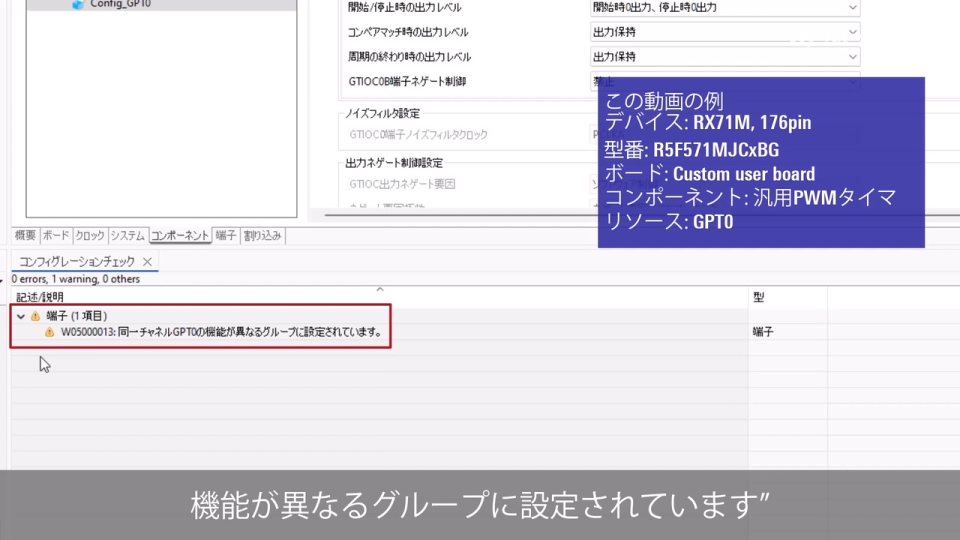Open the 割り込み tab
This screenshot has height=540, width=960.
point(262,236)
